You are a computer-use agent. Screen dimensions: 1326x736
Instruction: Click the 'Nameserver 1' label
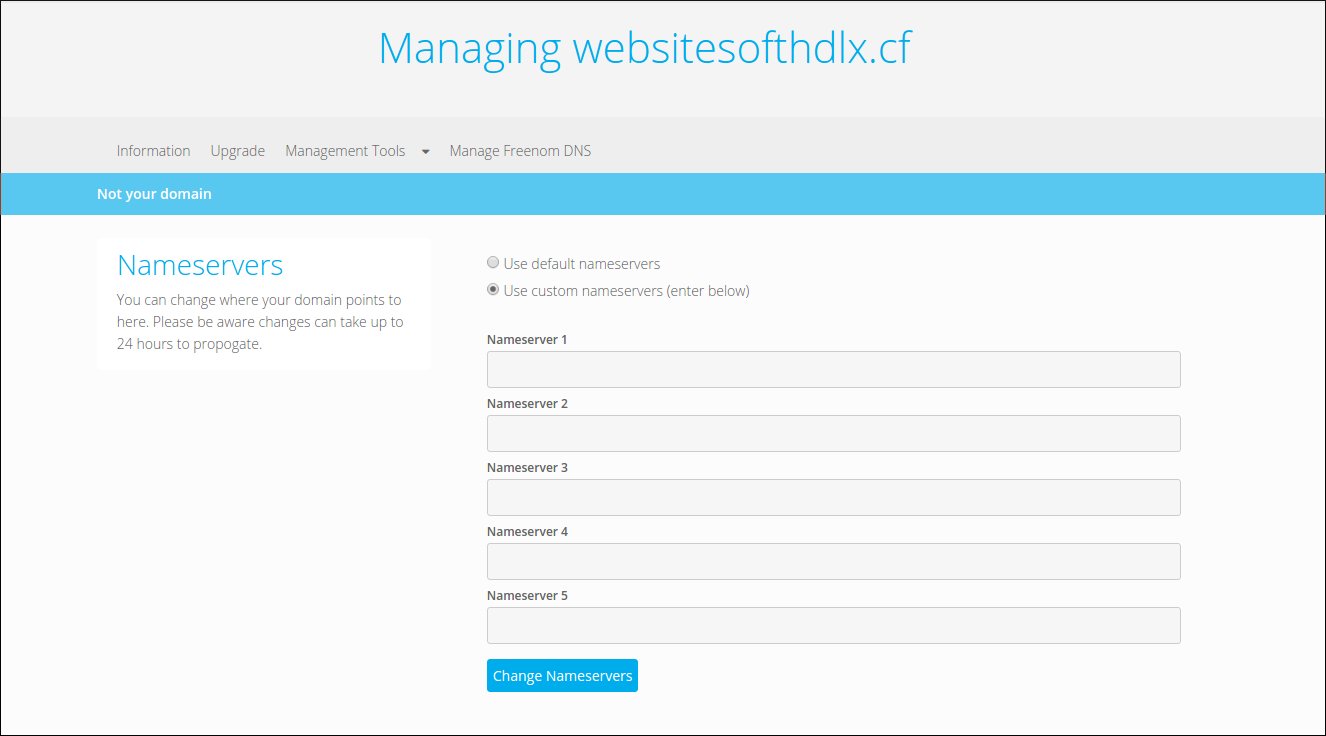pyautogui.click(x=527, y=340)
